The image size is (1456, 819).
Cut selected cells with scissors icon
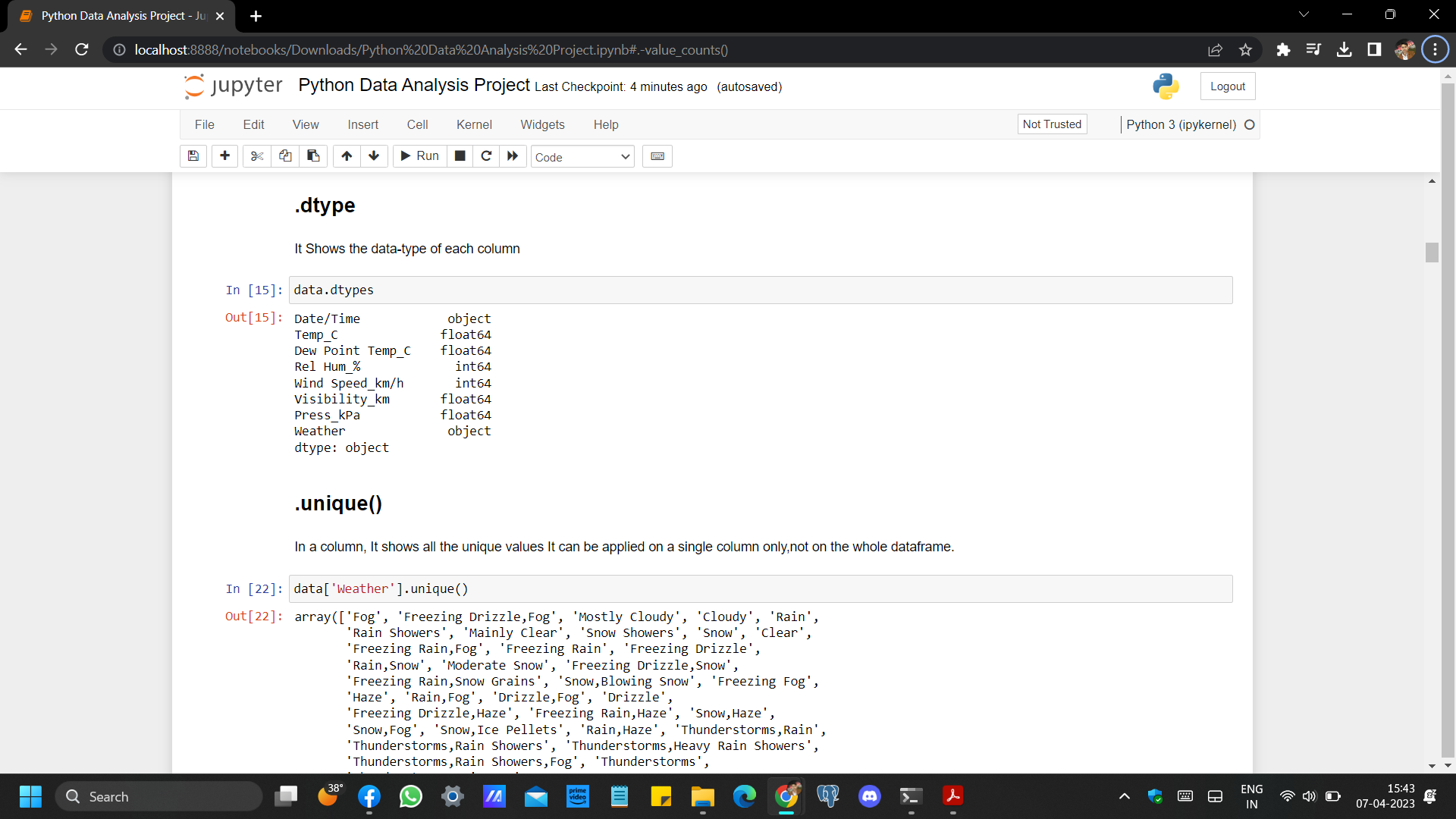[257, 156]
